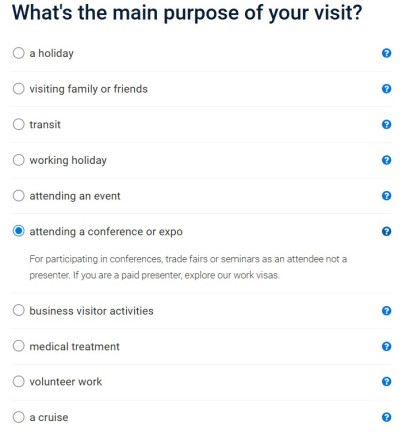Open help icon for a cruise

(386, 417)
